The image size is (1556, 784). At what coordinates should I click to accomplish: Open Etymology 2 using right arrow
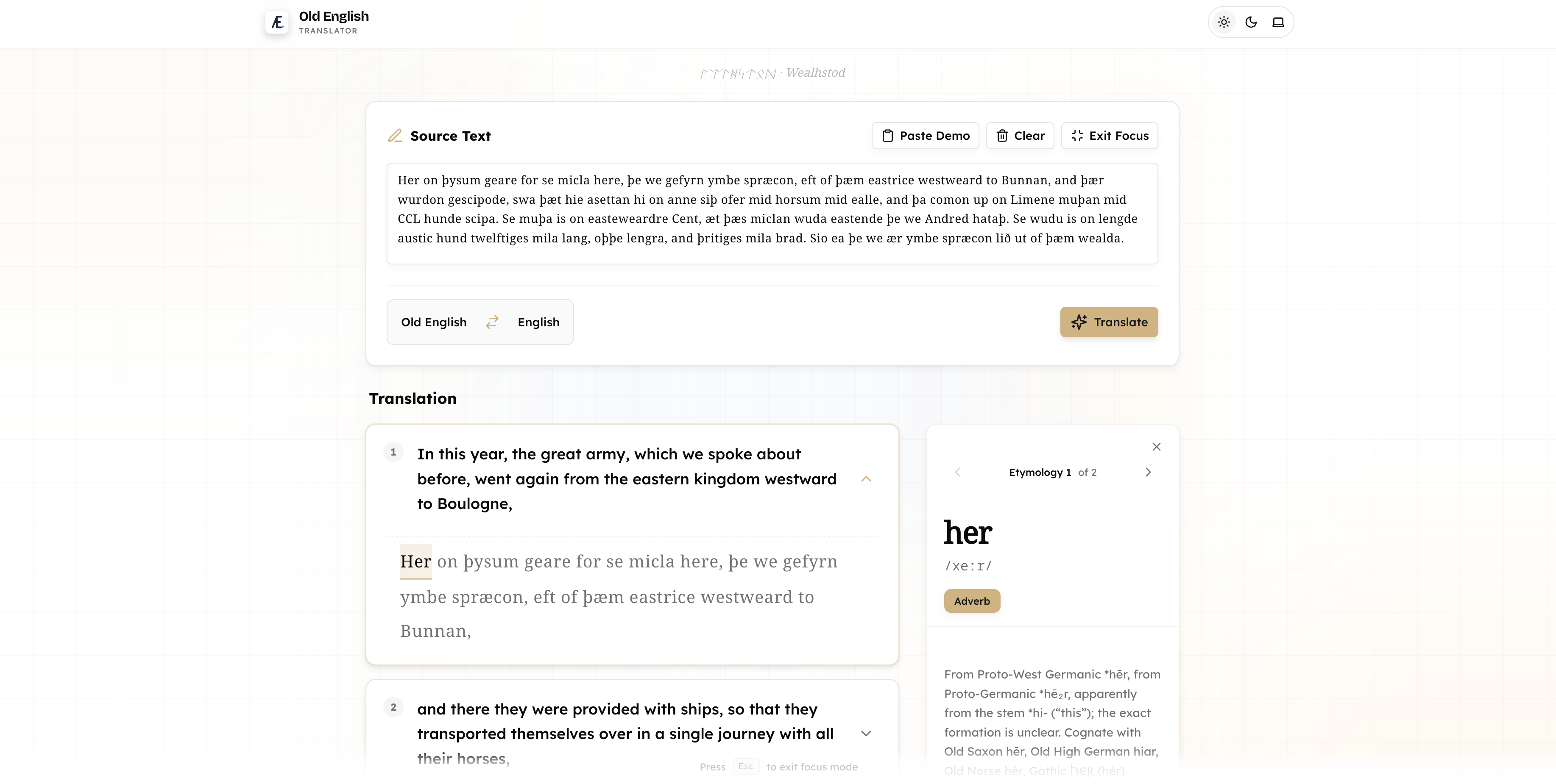1148,472
